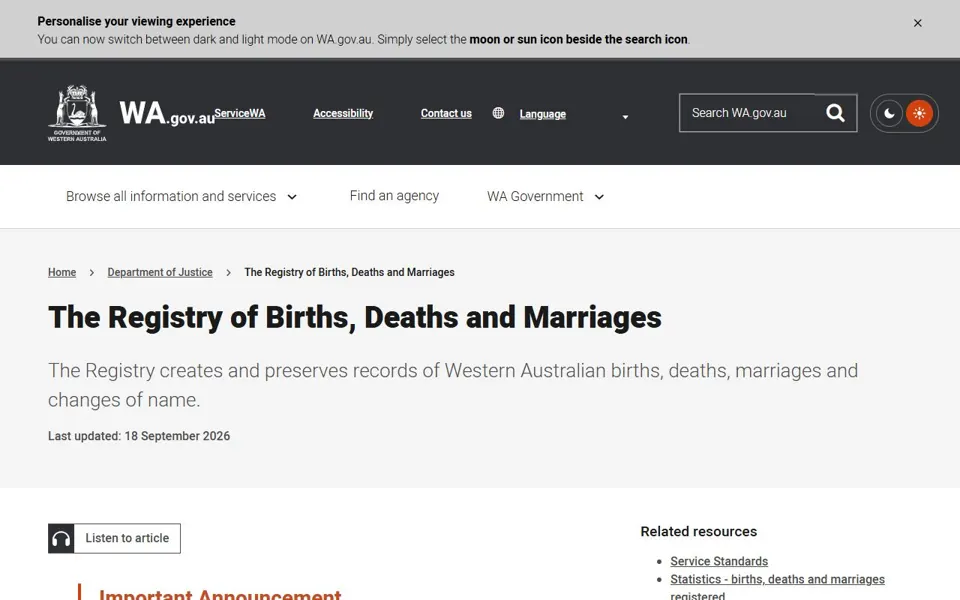Dismiss the personalise viewing experience banner

[917, 23]
